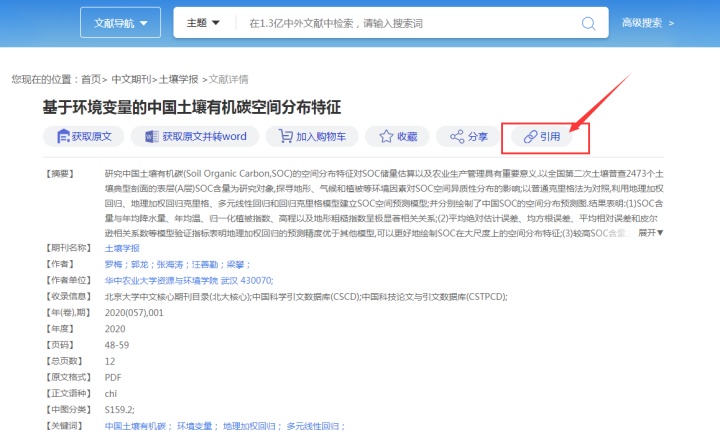Select classification code S159.2
This screenshot has height=438, width=720.
(x=119, y=410)
